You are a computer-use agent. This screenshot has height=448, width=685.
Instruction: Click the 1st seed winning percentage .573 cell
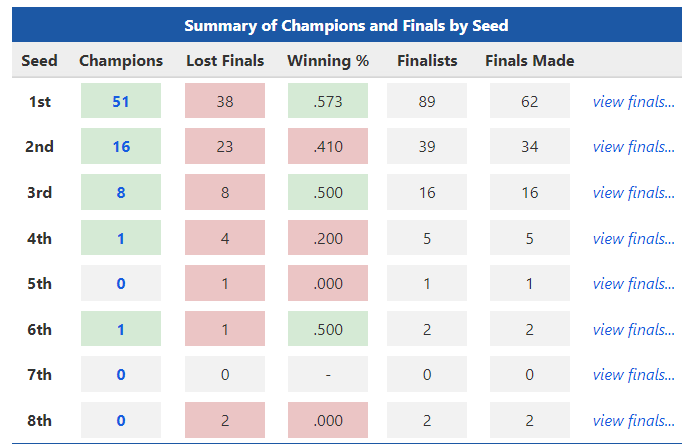[328, 101]
